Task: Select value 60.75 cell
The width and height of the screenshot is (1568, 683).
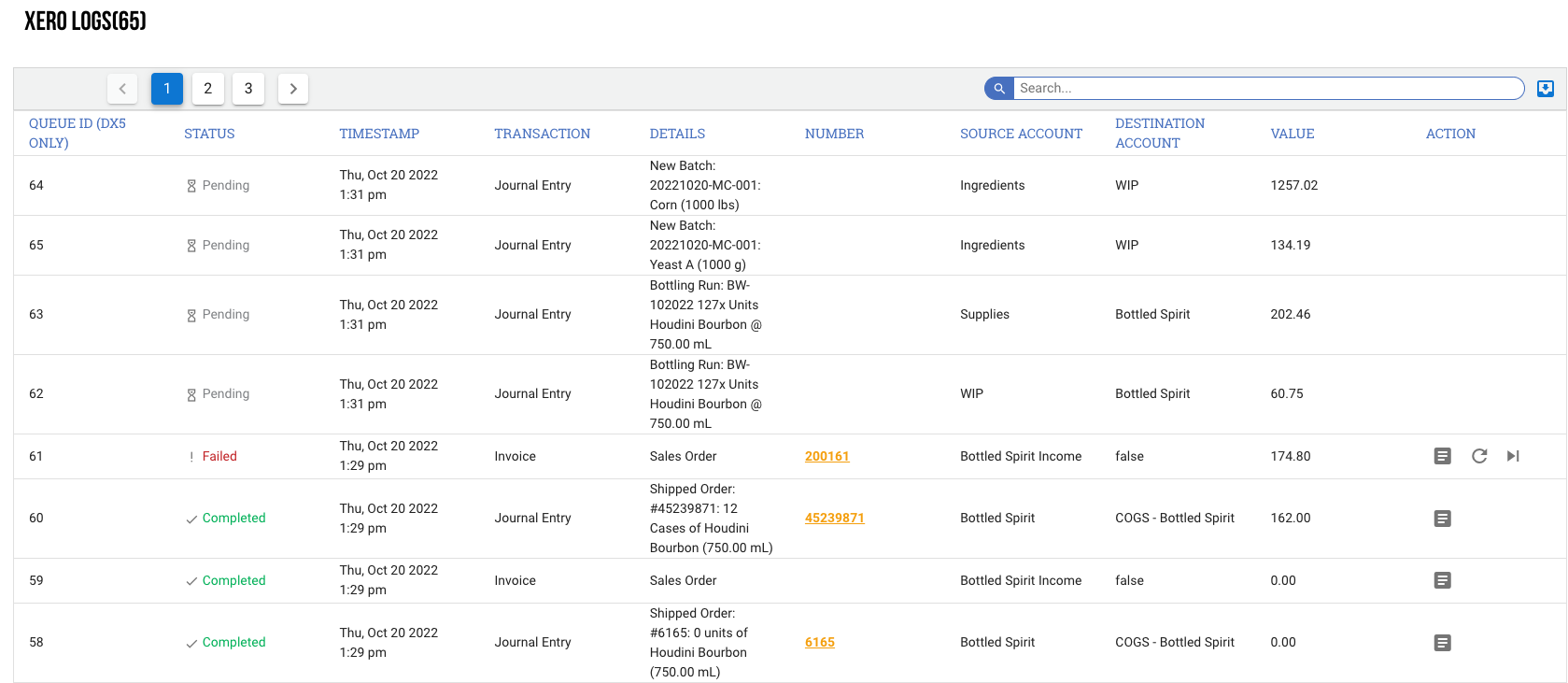Action: click(1287, 393)
